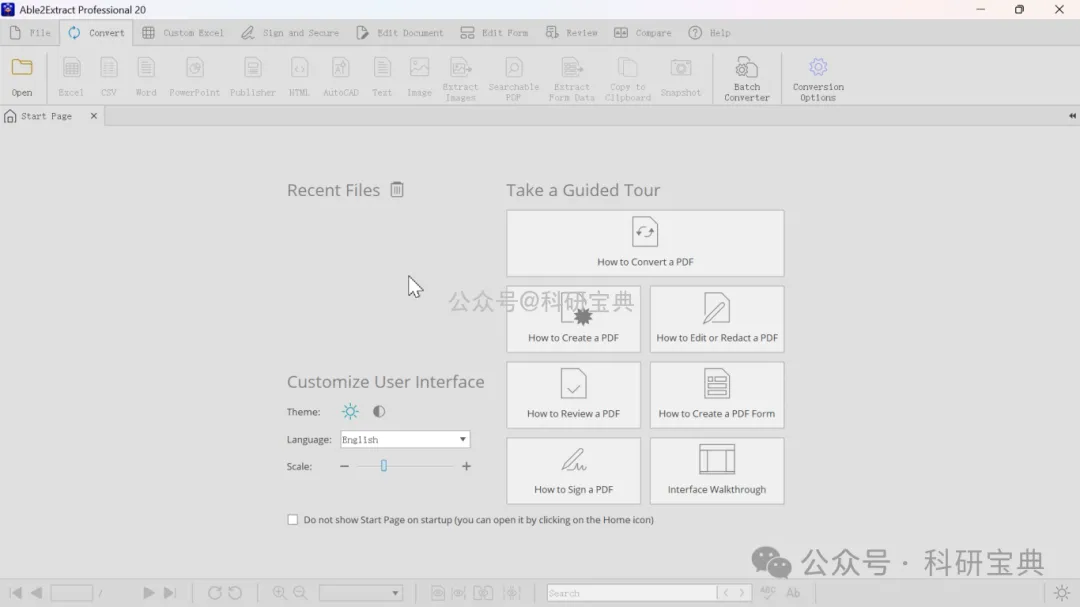1080x607 pixels.
Task: Open How to Review a PDF tour
Action: pos(573,395)
